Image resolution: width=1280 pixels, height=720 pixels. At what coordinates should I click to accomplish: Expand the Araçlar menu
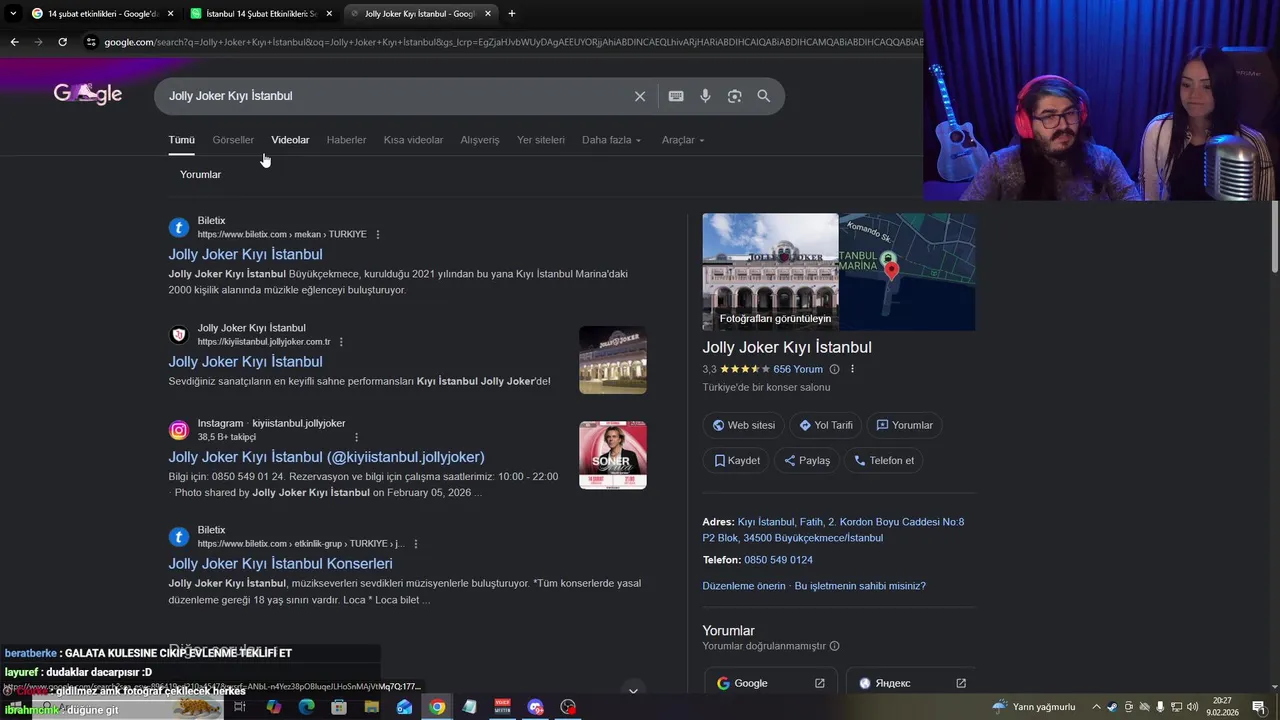[x=683, y=140]
